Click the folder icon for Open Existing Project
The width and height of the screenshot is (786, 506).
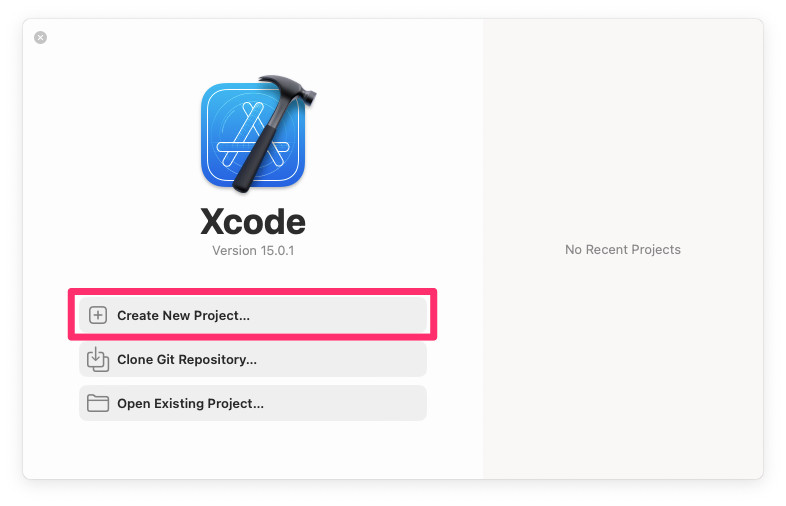click(x=98, y=403)
